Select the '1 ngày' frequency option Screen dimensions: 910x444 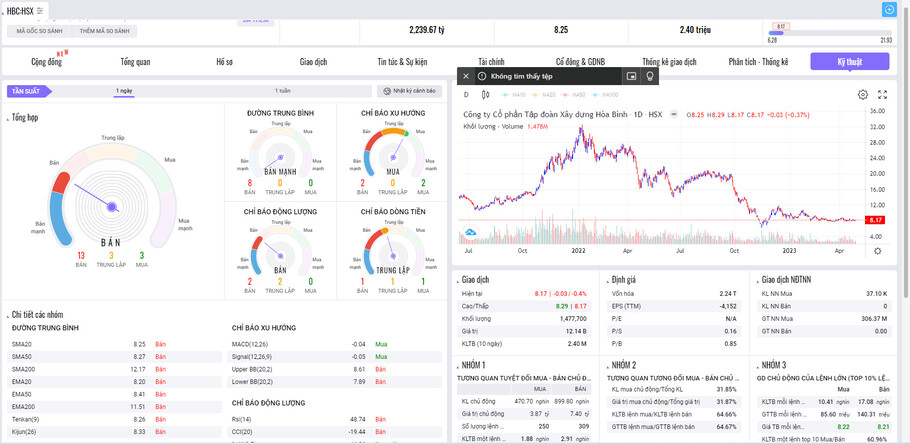click(x=124, y=91)
